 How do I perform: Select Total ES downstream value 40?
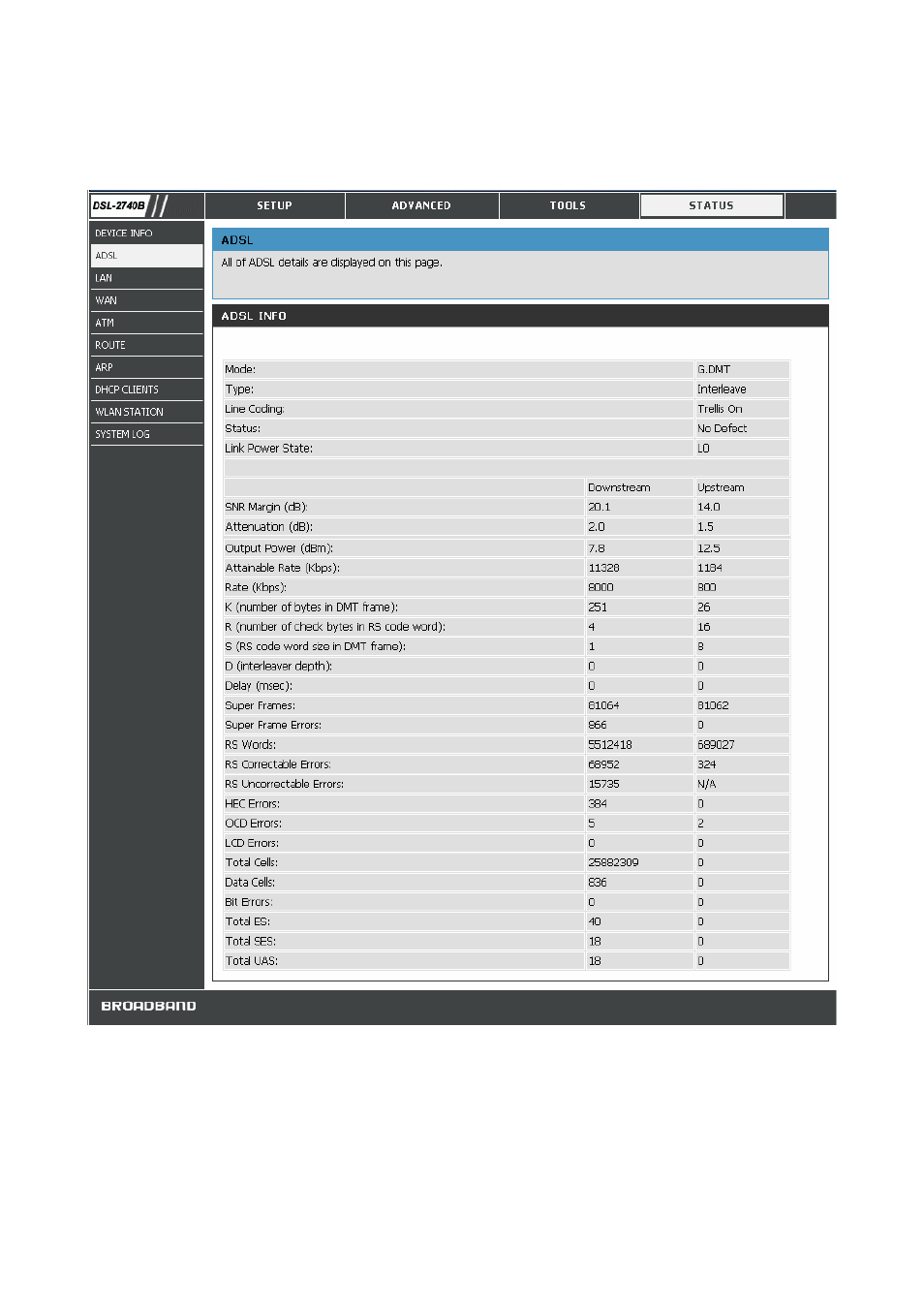point(595,921)
